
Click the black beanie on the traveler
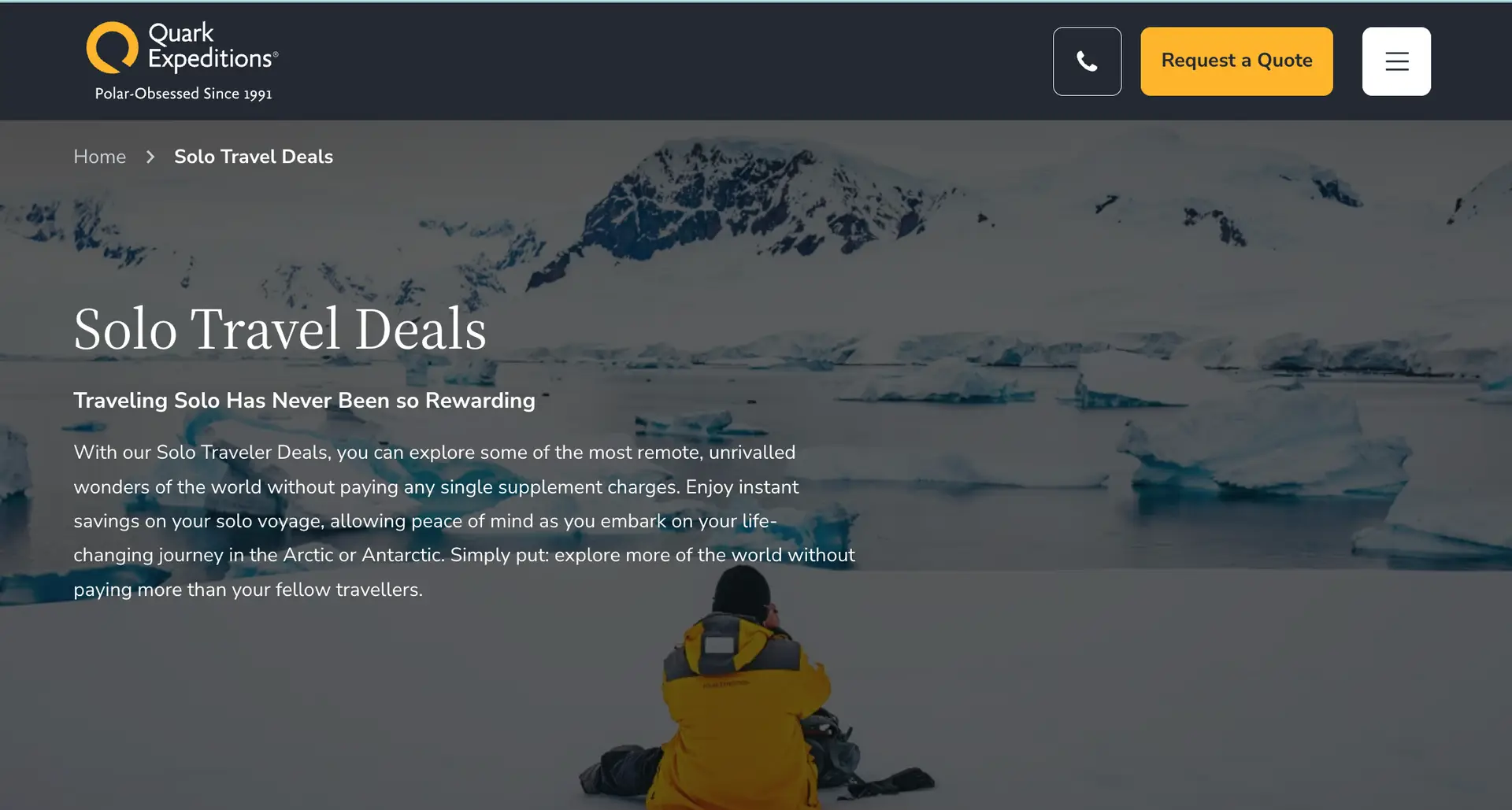[x=741, y=592]
